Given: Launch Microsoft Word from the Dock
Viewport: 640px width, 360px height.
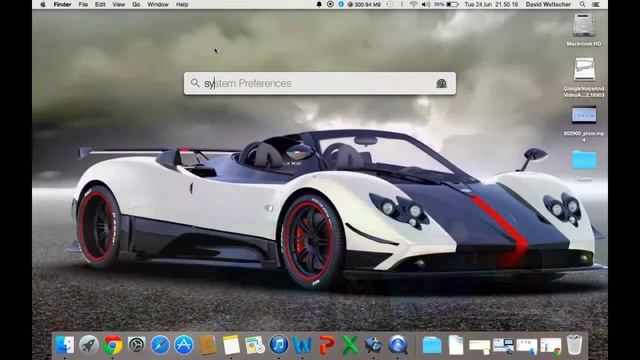Looking at the screenshot, I should pyautogui.click(x=302, y=345).
